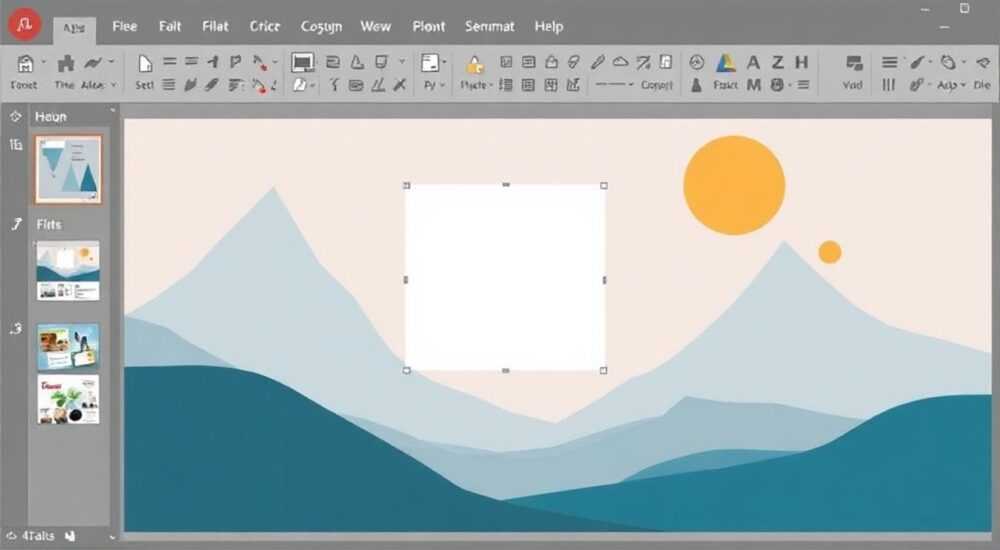This screenshot has width=1000, height=550.
Task: Select fourth slide thumbnail with plant
Action: click(68, 399)
